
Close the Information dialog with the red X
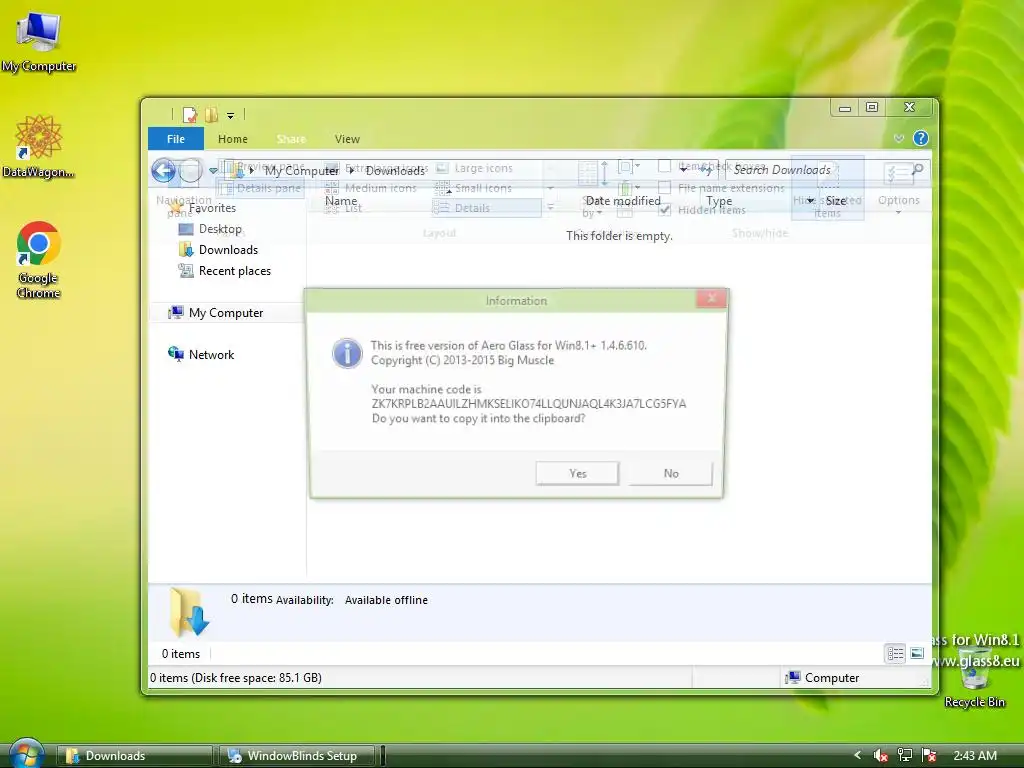click(x=711, y=298)
